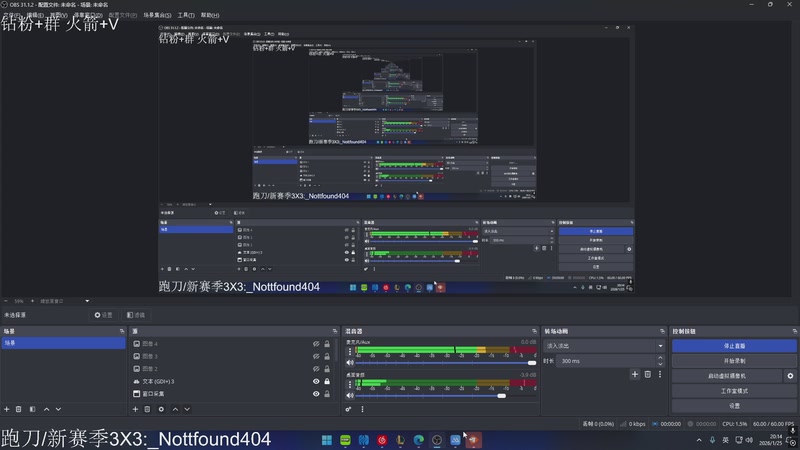Open Mic/Aux channel three-dot options

click(x=349, y=351)
